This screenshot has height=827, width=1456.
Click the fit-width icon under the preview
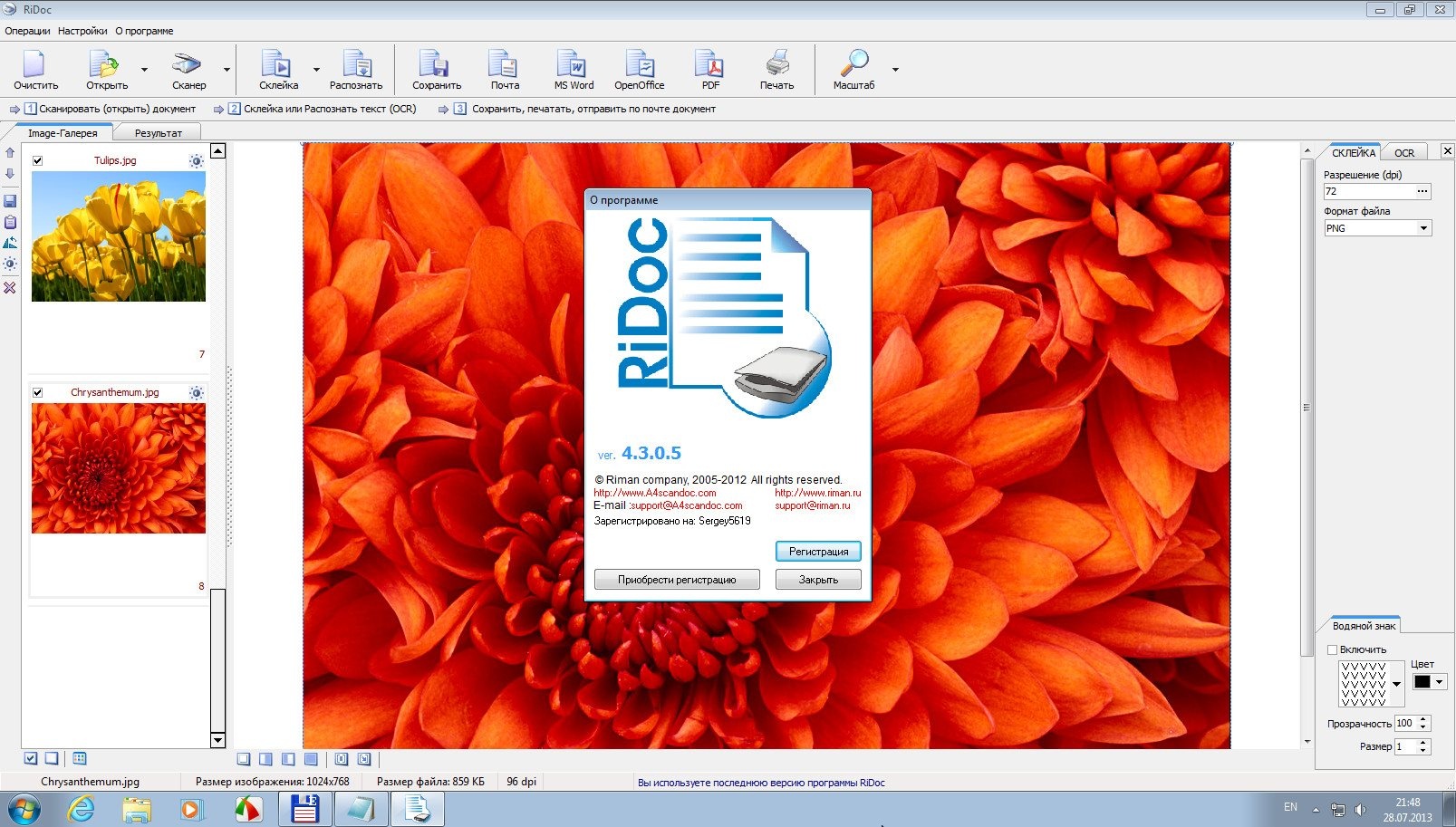[342, 759]
